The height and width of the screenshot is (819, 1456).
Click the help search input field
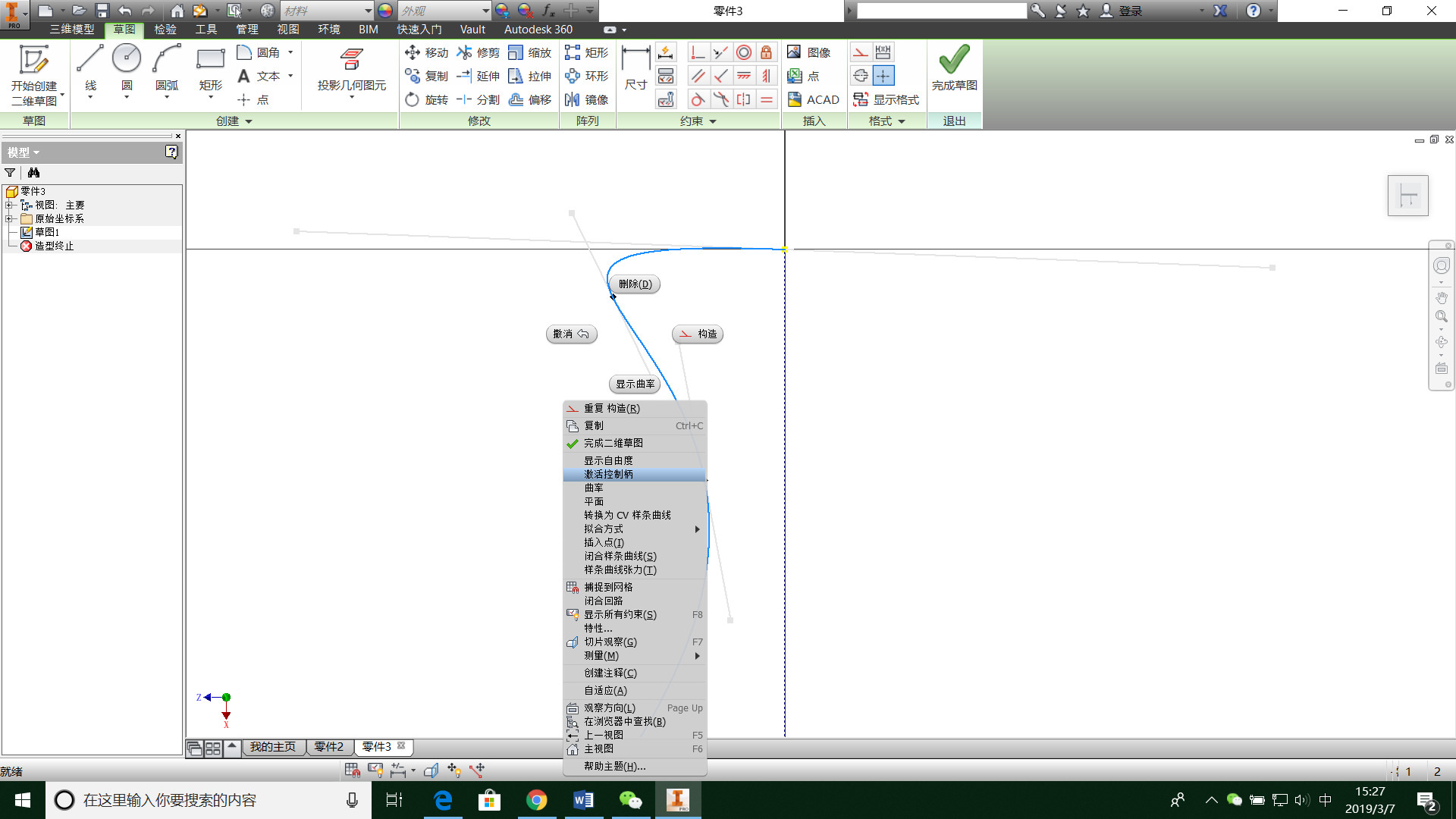(x=941, y=11)
